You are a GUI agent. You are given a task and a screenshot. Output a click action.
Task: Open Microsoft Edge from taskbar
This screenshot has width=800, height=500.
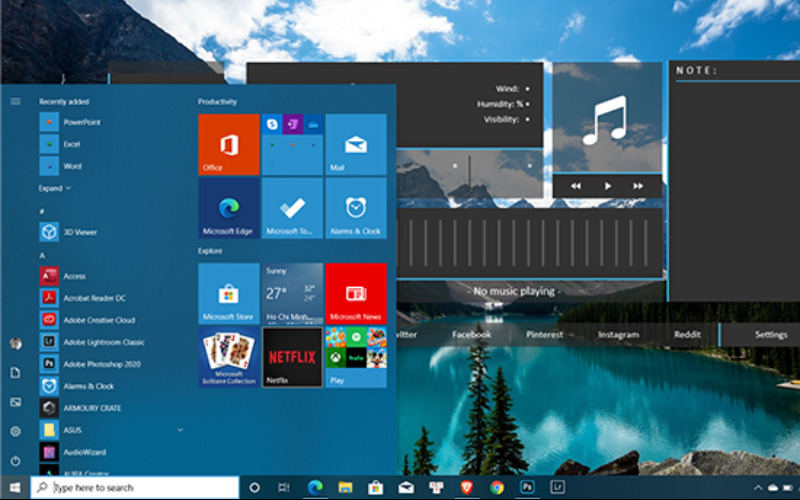click(315, 488)
